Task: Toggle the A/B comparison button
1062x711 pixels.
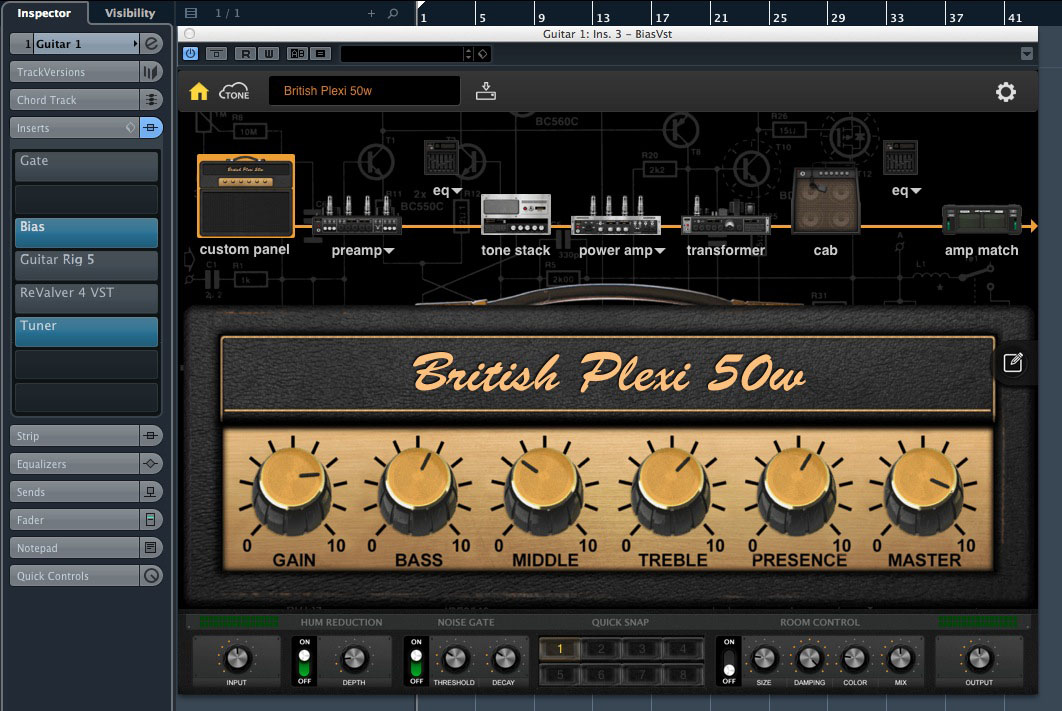Action: pos(297,53)
